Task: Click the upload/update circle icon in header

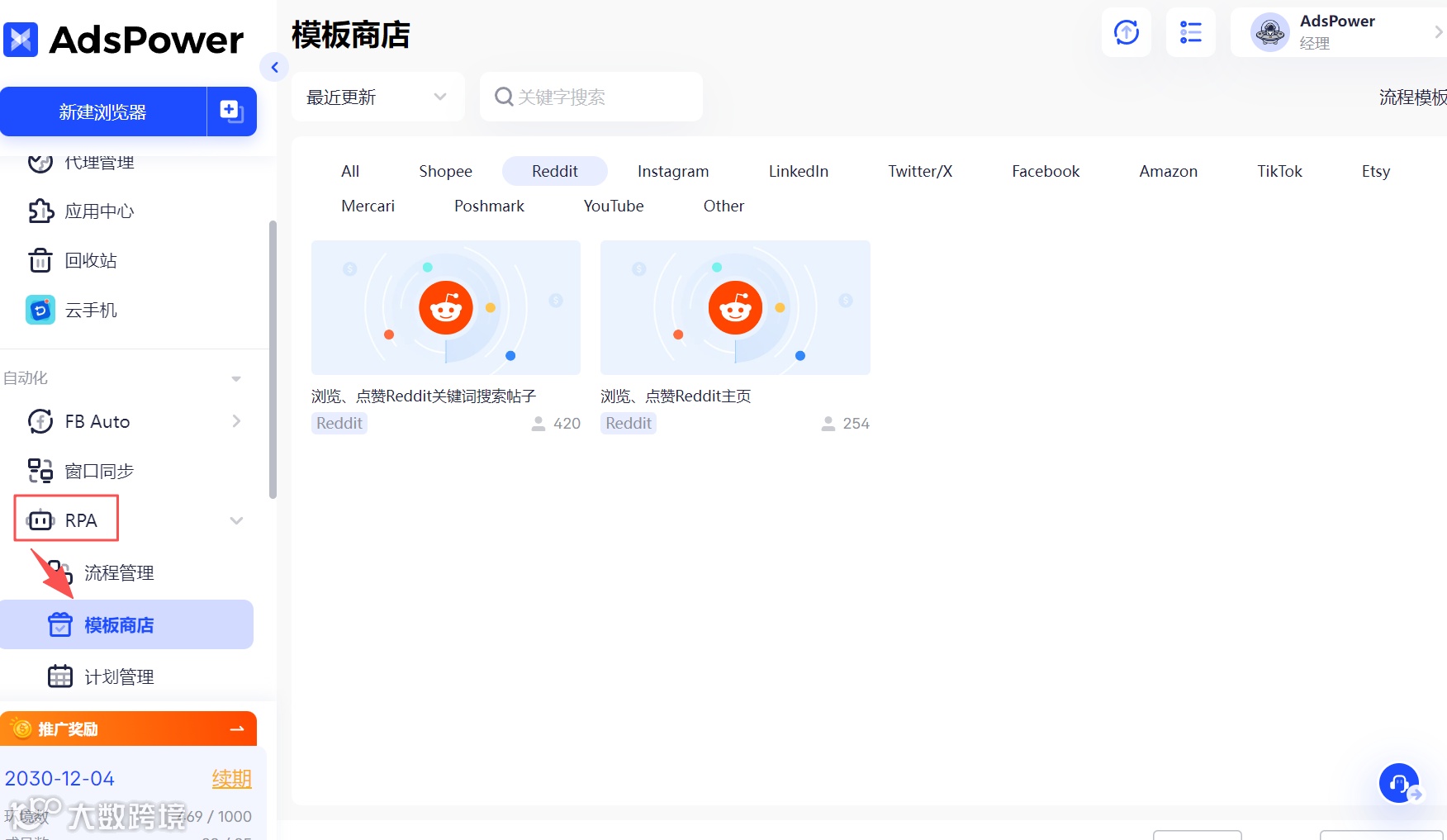Action: click(1127, 32)
